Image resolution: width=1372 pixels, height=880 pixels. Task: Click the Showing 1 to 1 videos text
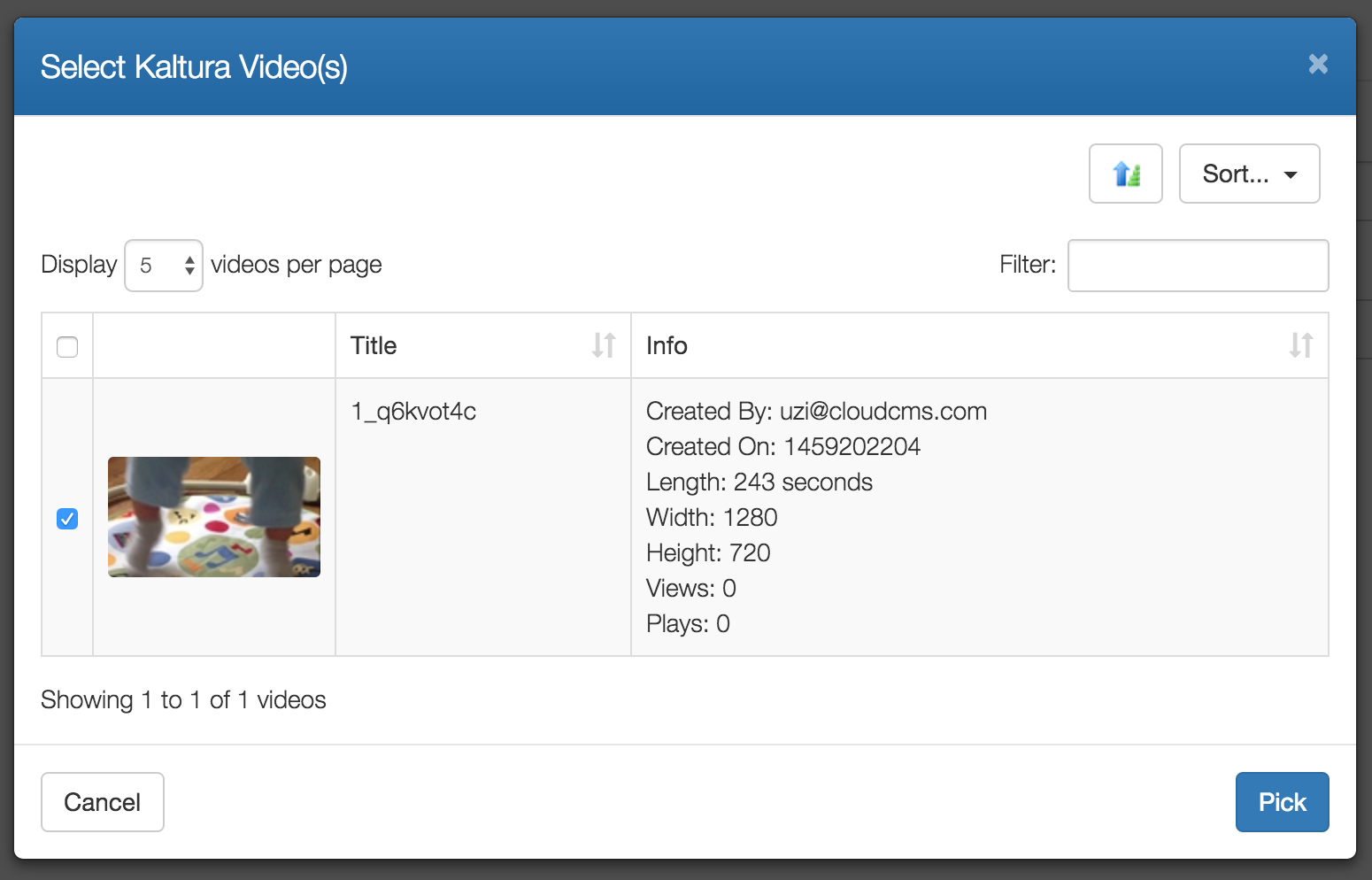tap(183, 700)
